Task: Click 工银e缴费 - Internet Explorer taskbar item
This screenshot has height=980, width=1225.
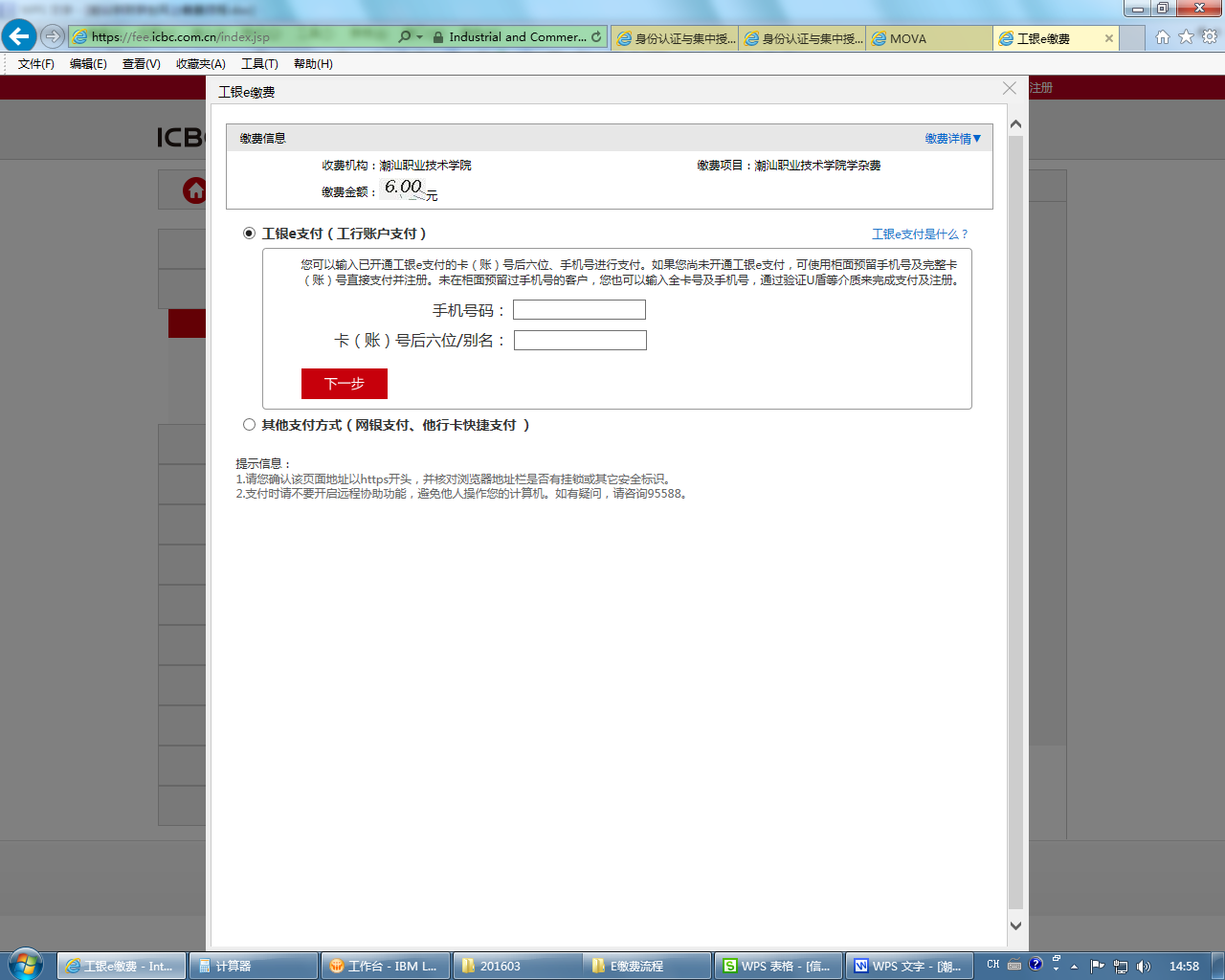Action: tap(121, 966)
